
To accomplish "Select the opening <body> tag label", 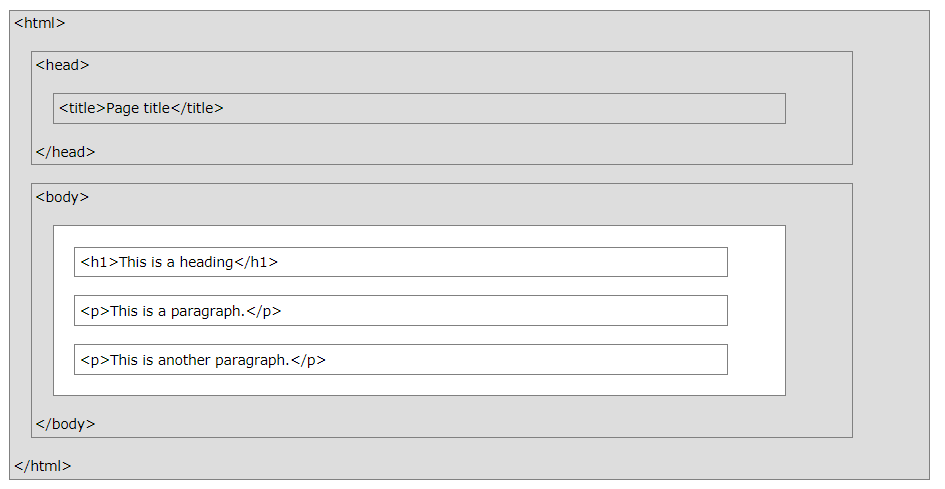I will tap(62, 197).
